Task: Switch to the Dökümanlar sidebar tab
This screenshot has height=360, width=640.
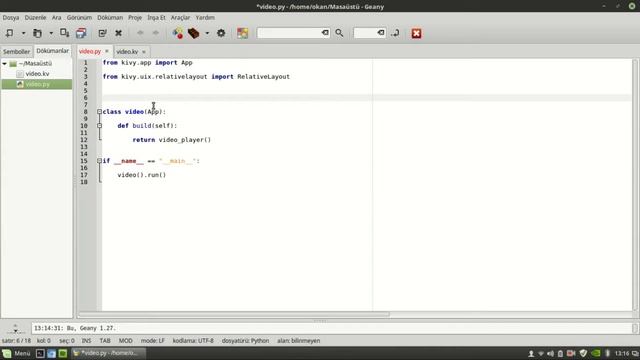Action: pyautogui.click(x=52, y=51)
